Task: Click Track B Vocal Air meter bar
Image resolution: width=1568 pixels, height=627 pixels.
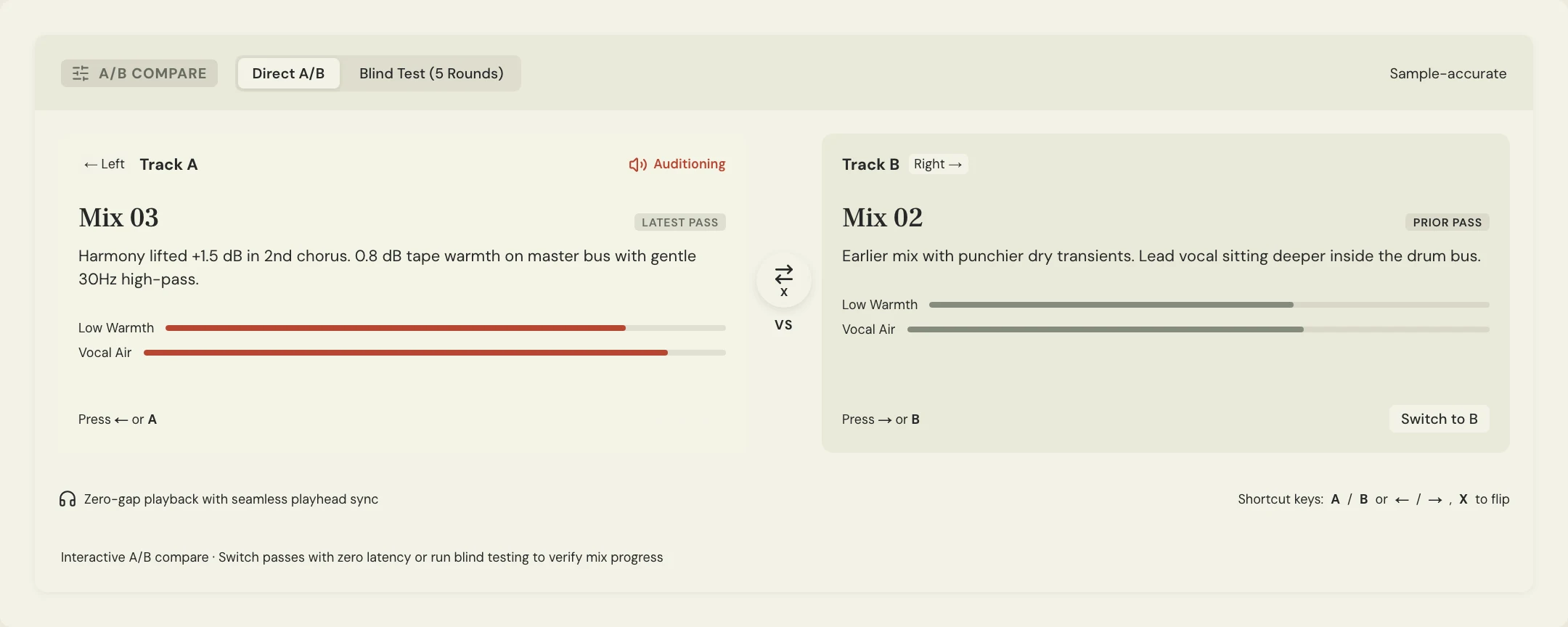Action: point(1199,329)
